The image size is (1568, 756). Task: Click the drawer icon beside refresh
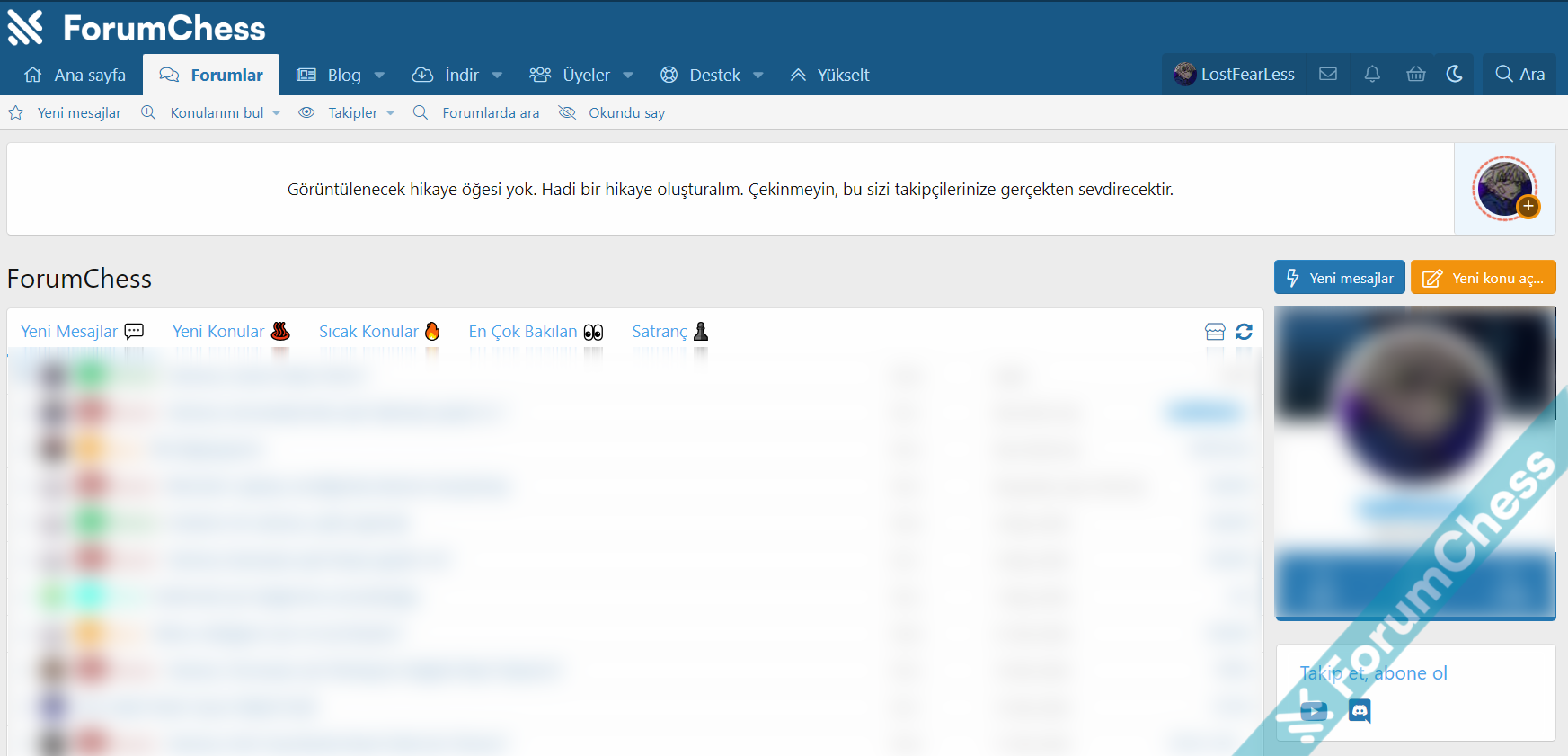coord(1215,332)
